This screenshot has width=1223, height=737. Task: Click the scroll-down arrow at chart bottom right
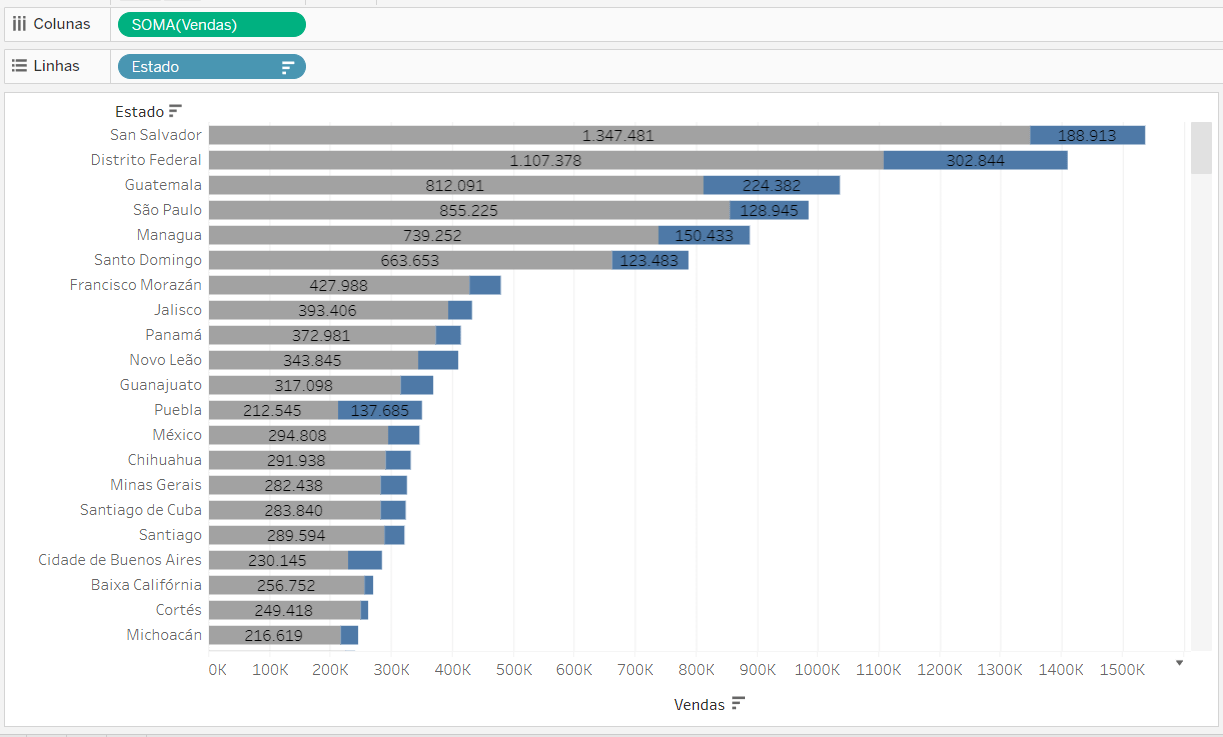pyautogui.click(x=1179, y=663)
